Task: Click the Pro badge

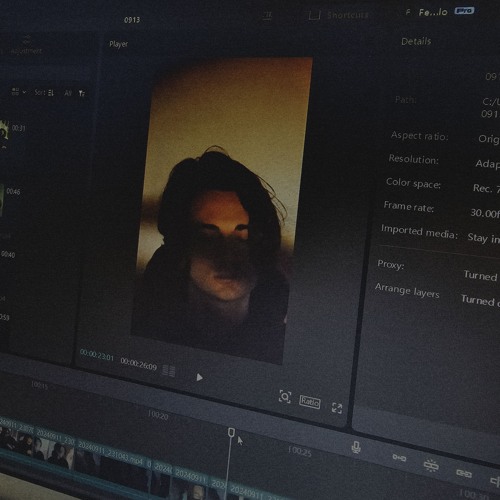Action: pyautogui.click(x=464, y=11)
